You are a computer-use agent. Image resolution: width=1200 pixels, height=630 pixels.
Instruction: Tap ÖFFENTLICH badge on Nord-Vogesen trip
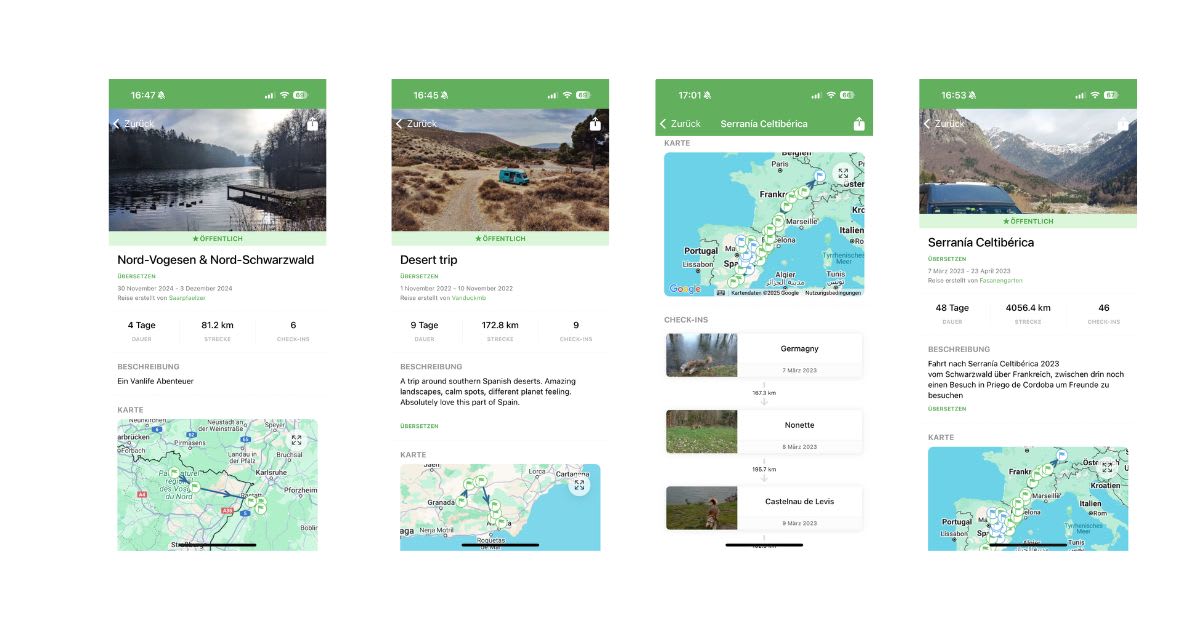click(217, 239)
